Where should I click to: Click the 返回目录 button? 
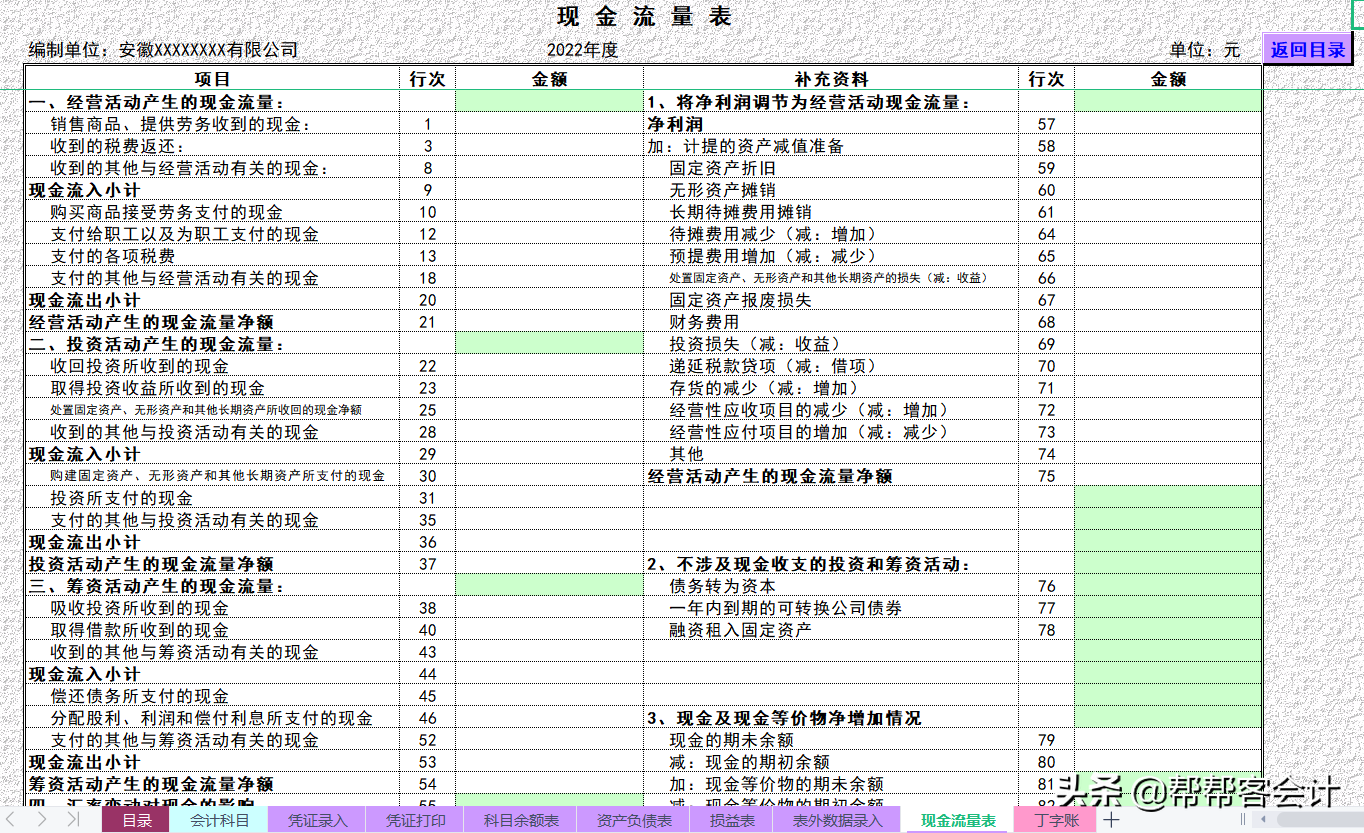(x=1308, y=47)
